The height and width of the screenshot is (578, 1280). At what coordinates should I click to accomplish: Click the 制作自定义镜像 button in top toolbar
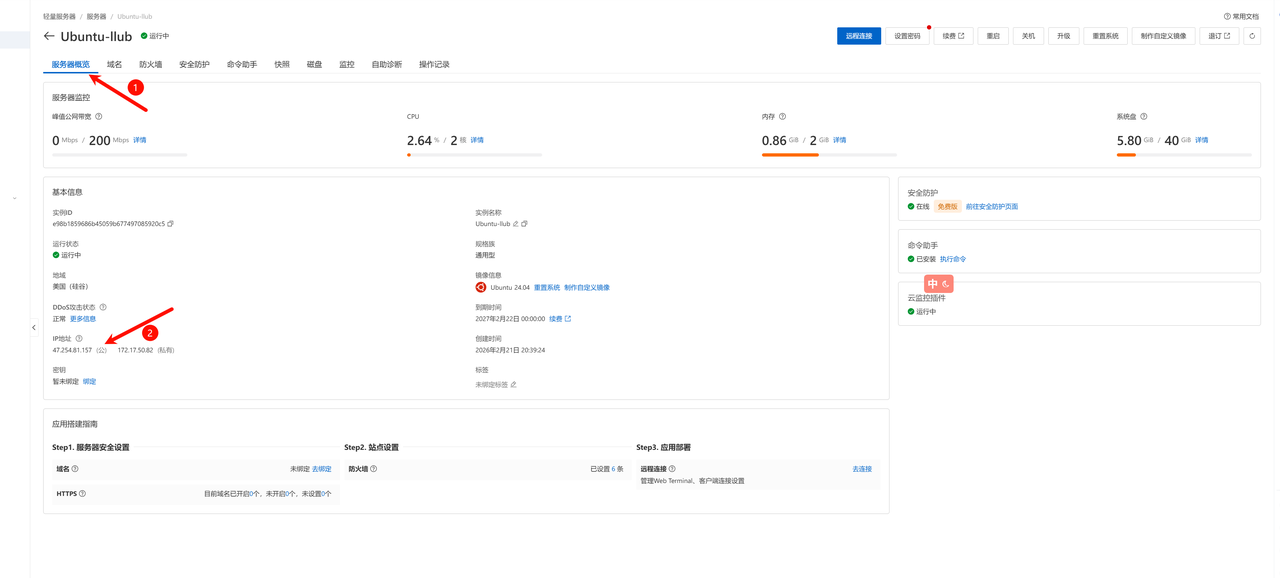(1164, 36)
